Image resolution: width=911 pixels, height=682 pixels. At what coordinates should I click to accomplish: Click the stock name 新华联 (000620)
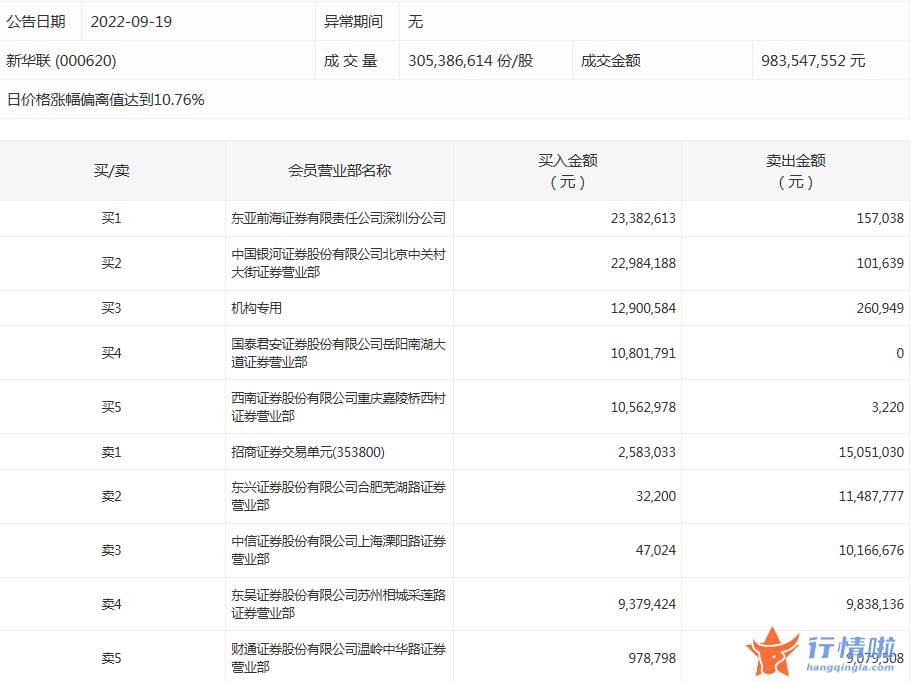pyautogui.click(x=61, y=60)
